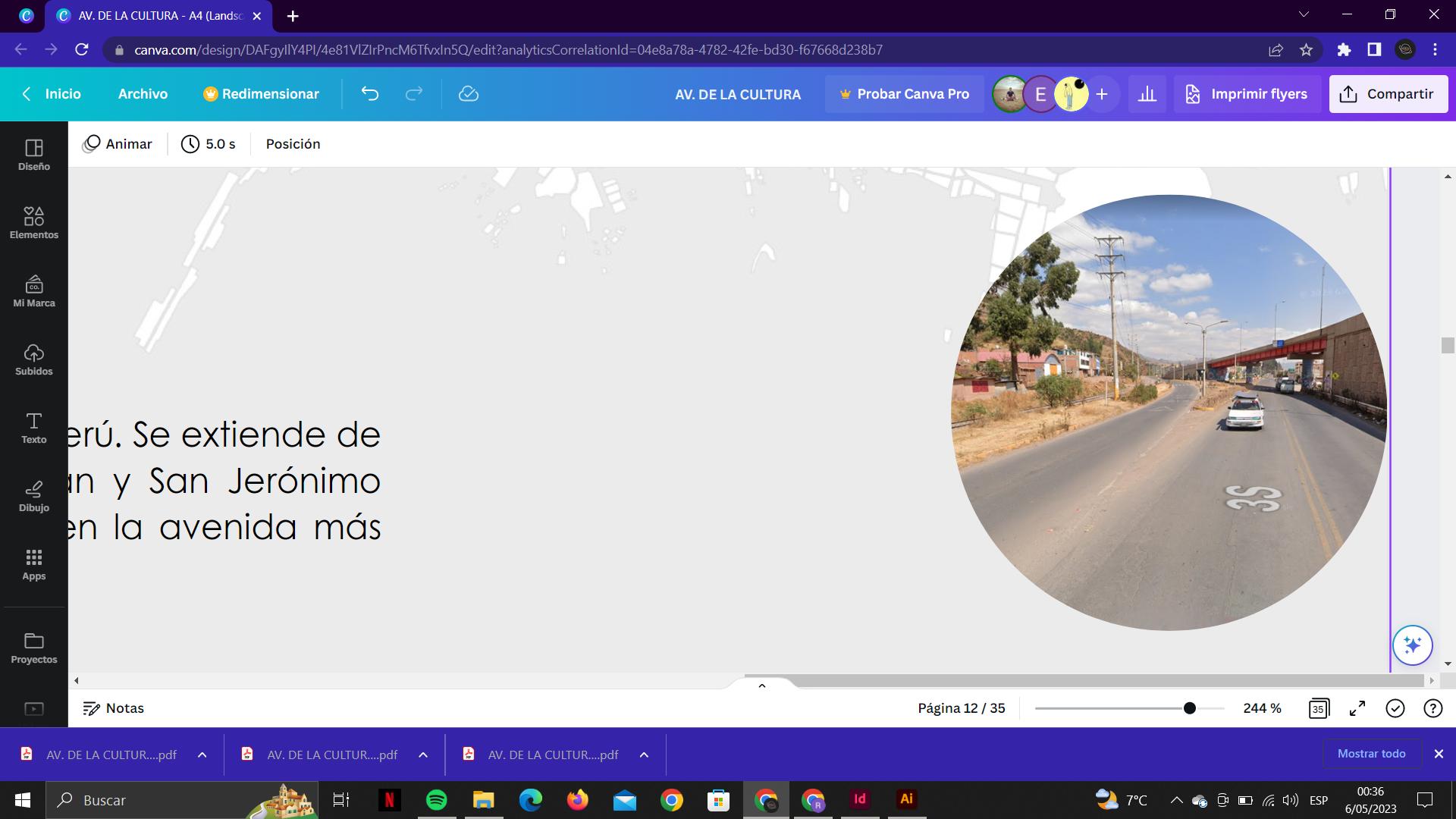
Task: Open the analytics bar chart icon
Action: point(1147,94)
